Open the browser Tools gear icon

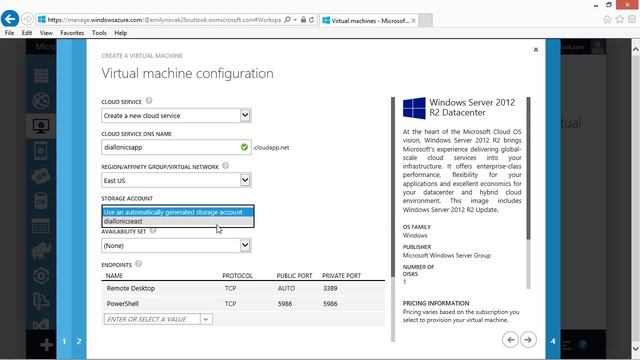pos(632,20)
